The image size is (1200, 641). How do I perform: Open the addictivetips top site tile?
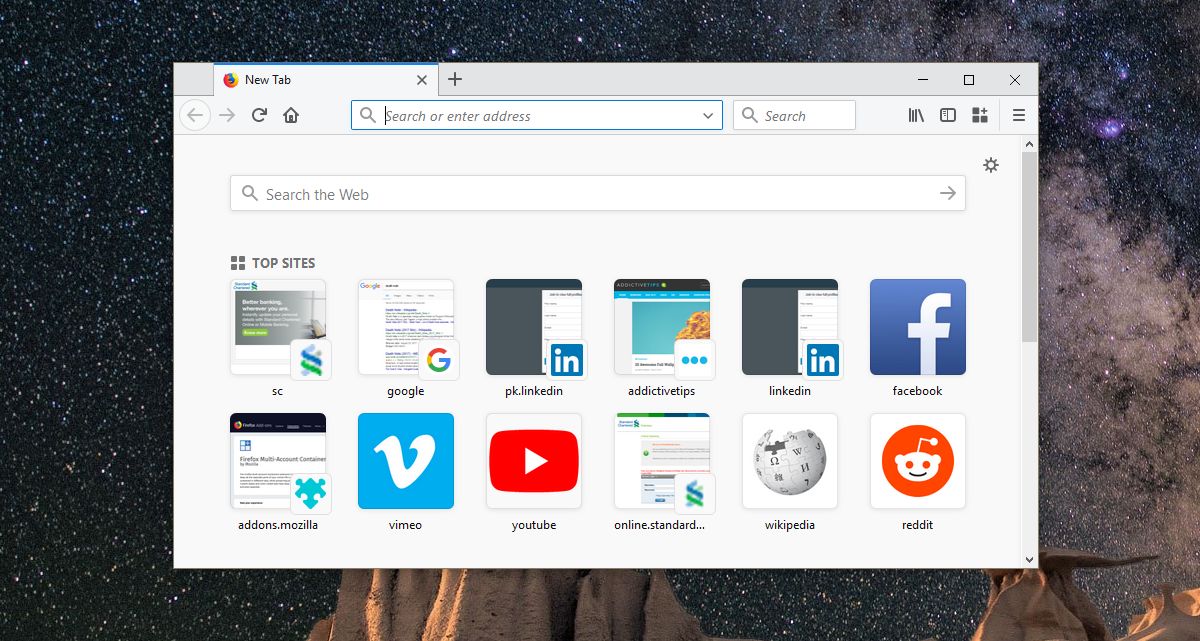pos(662,327)
